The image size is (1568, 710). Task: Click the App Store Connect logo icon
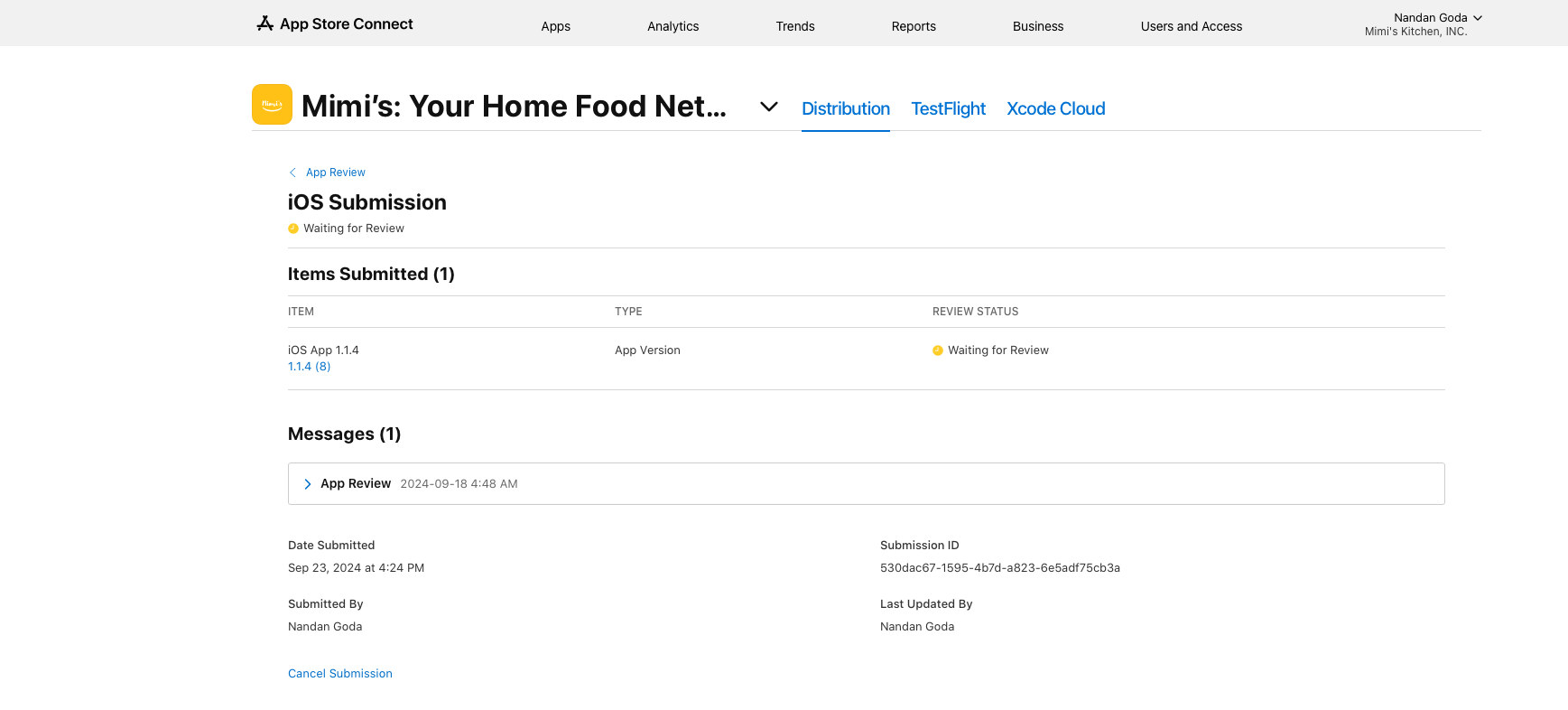coord(264,23)
